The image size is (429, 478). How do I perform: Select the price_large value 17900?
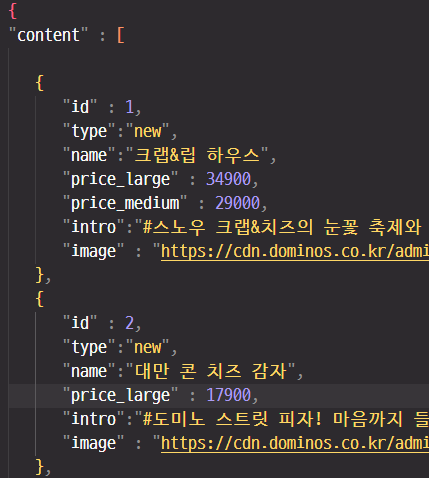point(228,395)
